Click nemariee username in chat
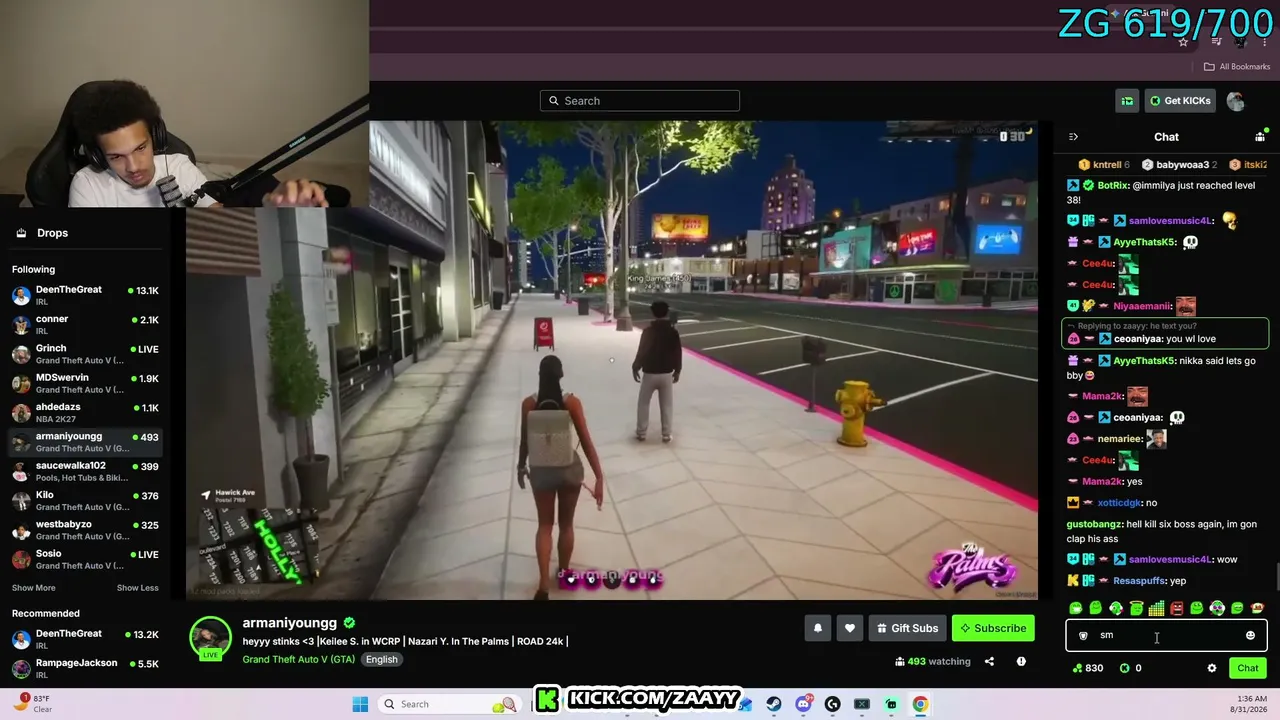The width and height of the screenshot is (1280, 720). coord(1120,439)
